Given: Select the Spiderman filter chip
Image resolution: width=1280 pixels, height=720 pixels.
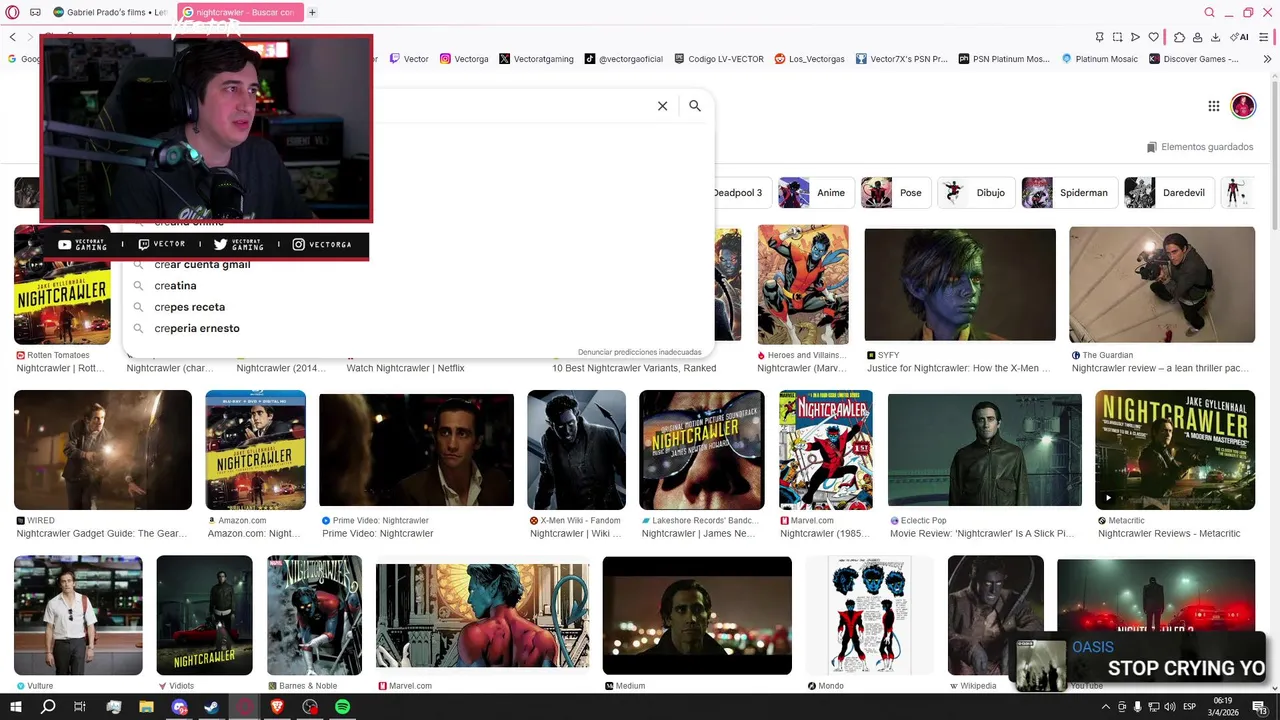Looking at the screenshot, I should pyautogui.click(x=1069, y=193).
